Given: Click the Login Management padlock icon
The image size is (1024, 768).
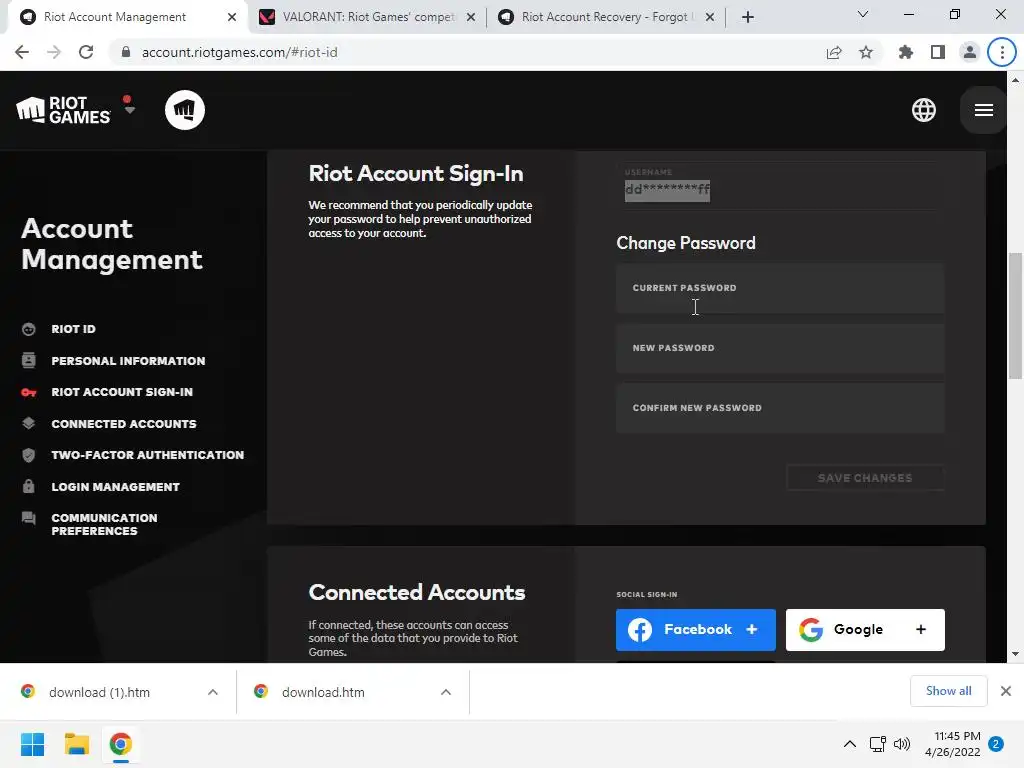Looking at the screenshot, I should pos(29,487).
